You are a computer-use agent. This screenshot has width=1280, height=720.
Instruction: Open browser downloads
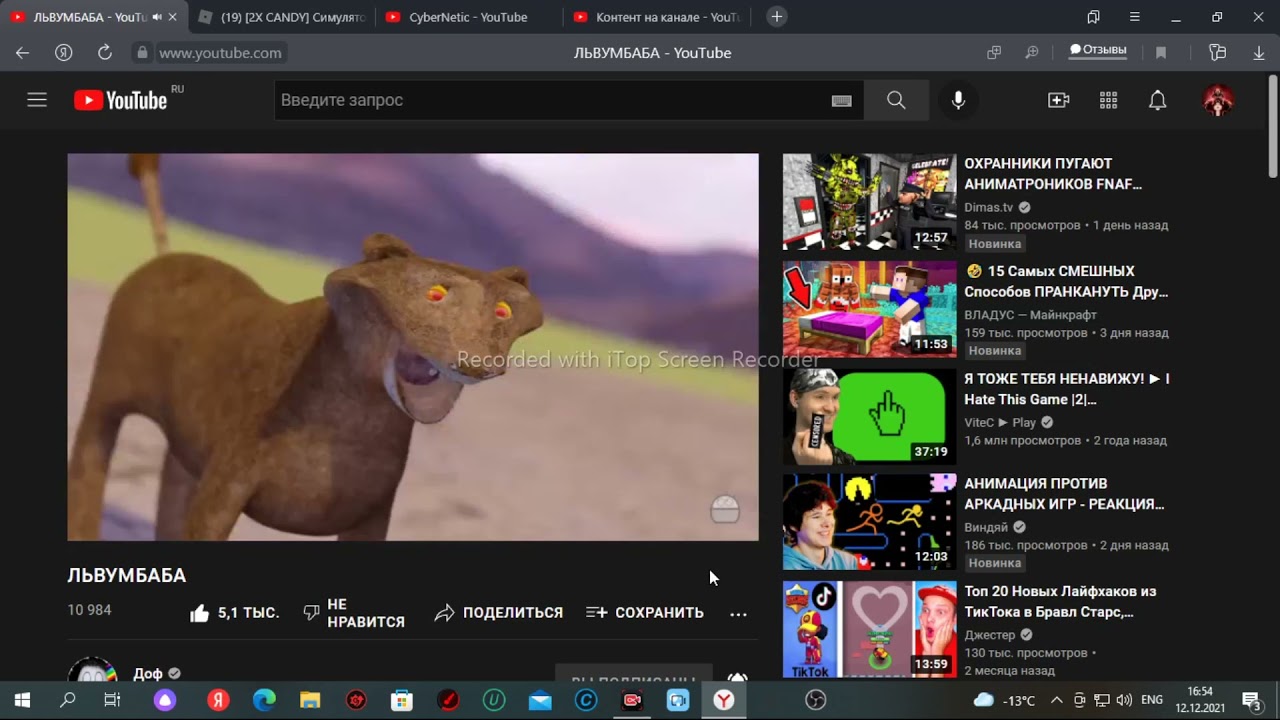click(1259, 53)
